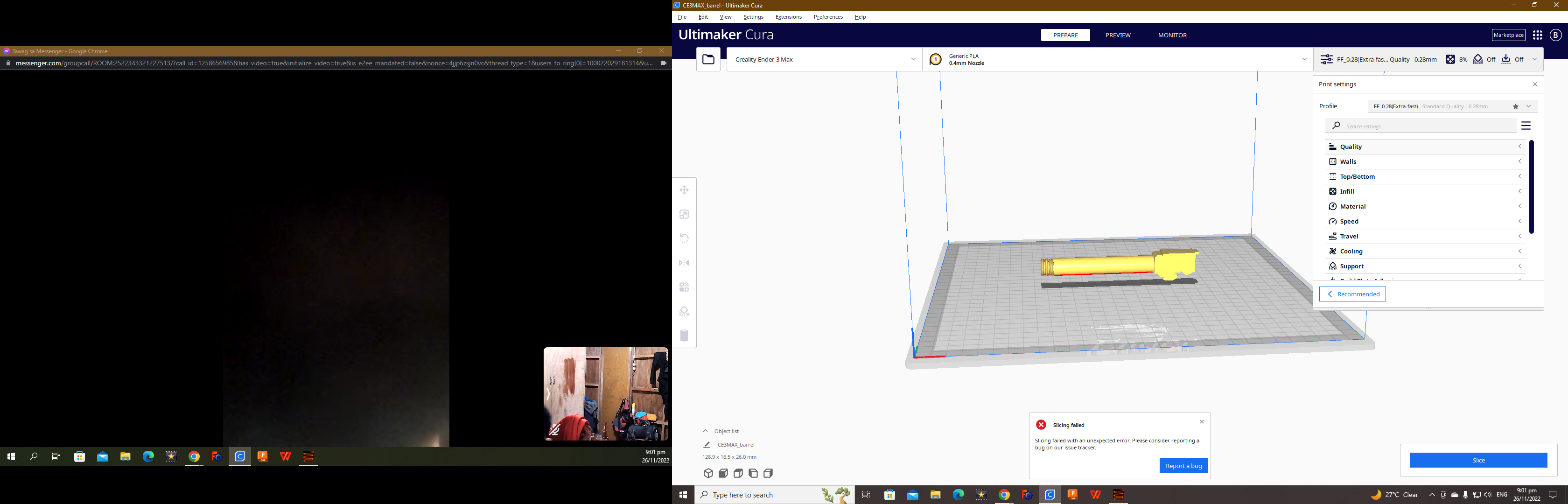Screen dimensions: 1568x504
Task: Click the camera icon in Chrome's address bar
Action: click(664, 63)
